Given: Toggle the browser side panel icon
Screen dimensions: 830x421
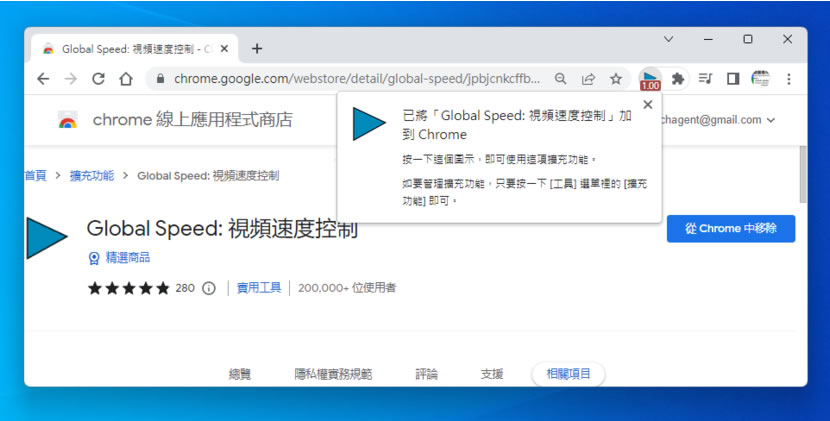Looking at the screenshot, I should (733, 79).
